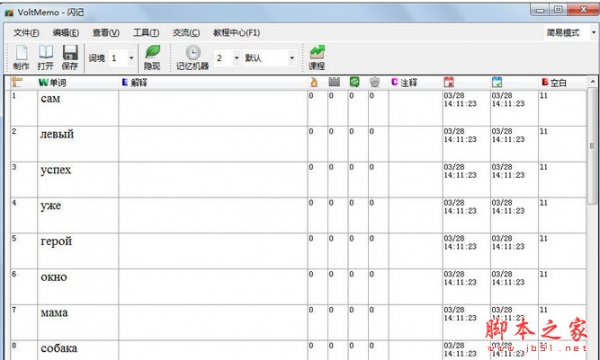Open the 编辑(E) menu
The height and width of the screenshot is (360, 600).
click(66, 33)
